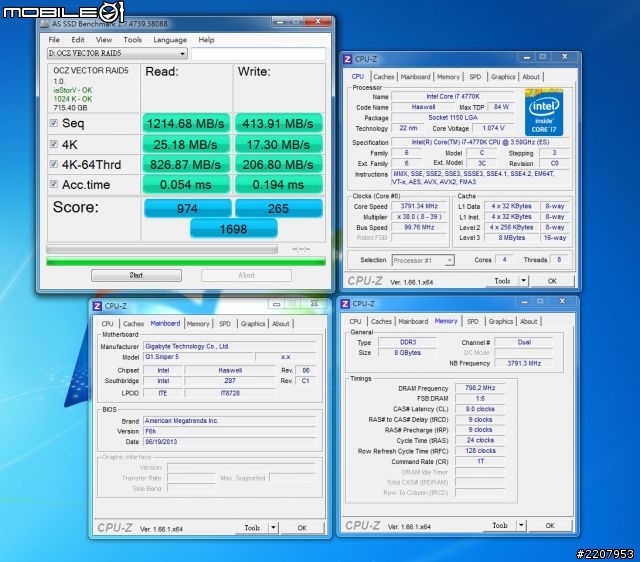The width and height of the screenshot is (640, 562).
Task: Click the BIOS version value F6h
Action: pos(230,431)
